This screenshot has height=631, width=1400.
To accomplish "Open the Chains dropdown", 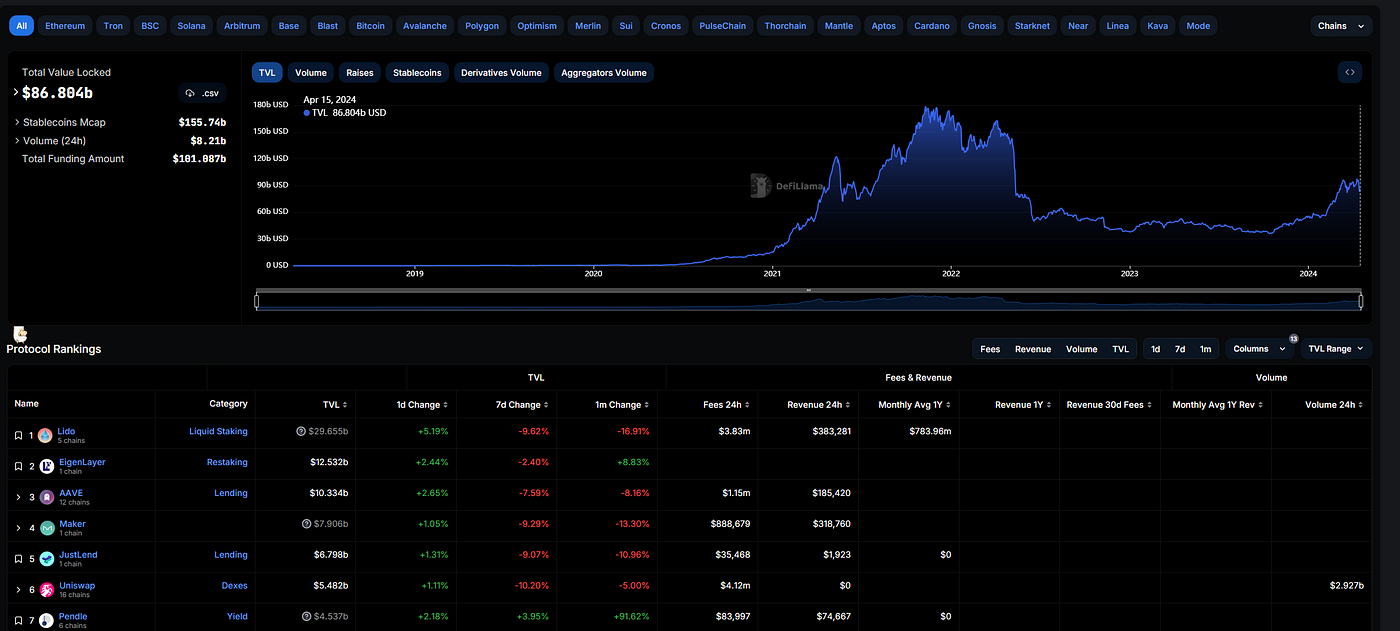I will (x=1340, y=26).
